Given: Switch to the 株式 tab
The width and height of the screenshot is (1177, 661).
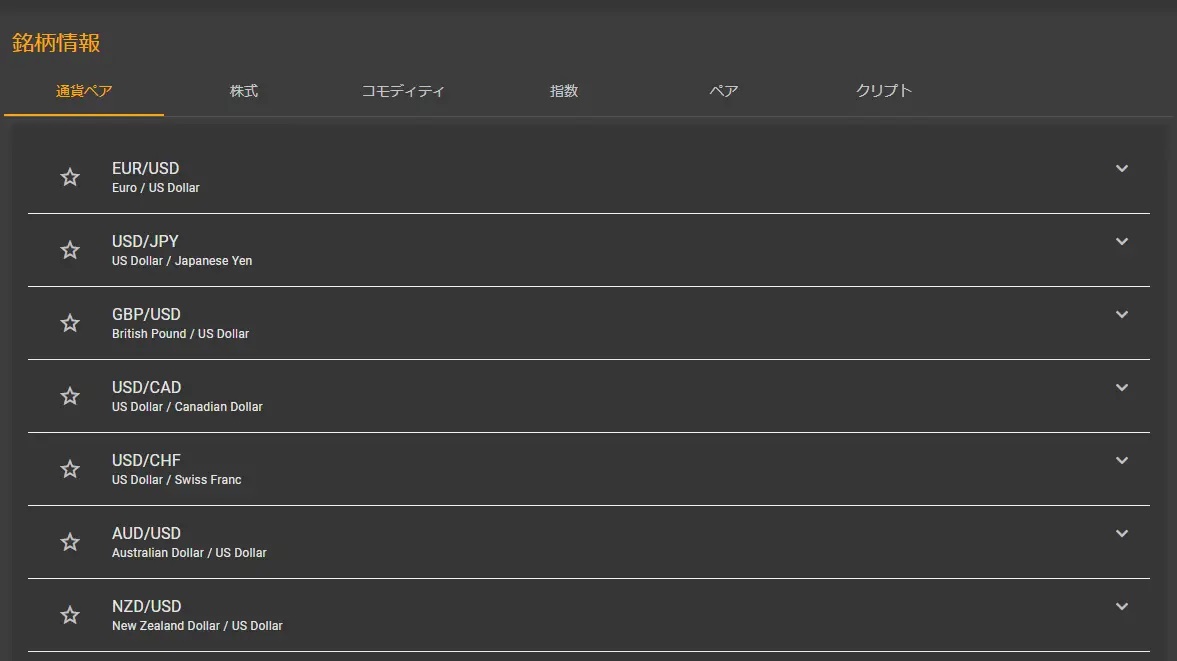Looking at the screenshot, I should pyautogui.click(x=244, y=91).
